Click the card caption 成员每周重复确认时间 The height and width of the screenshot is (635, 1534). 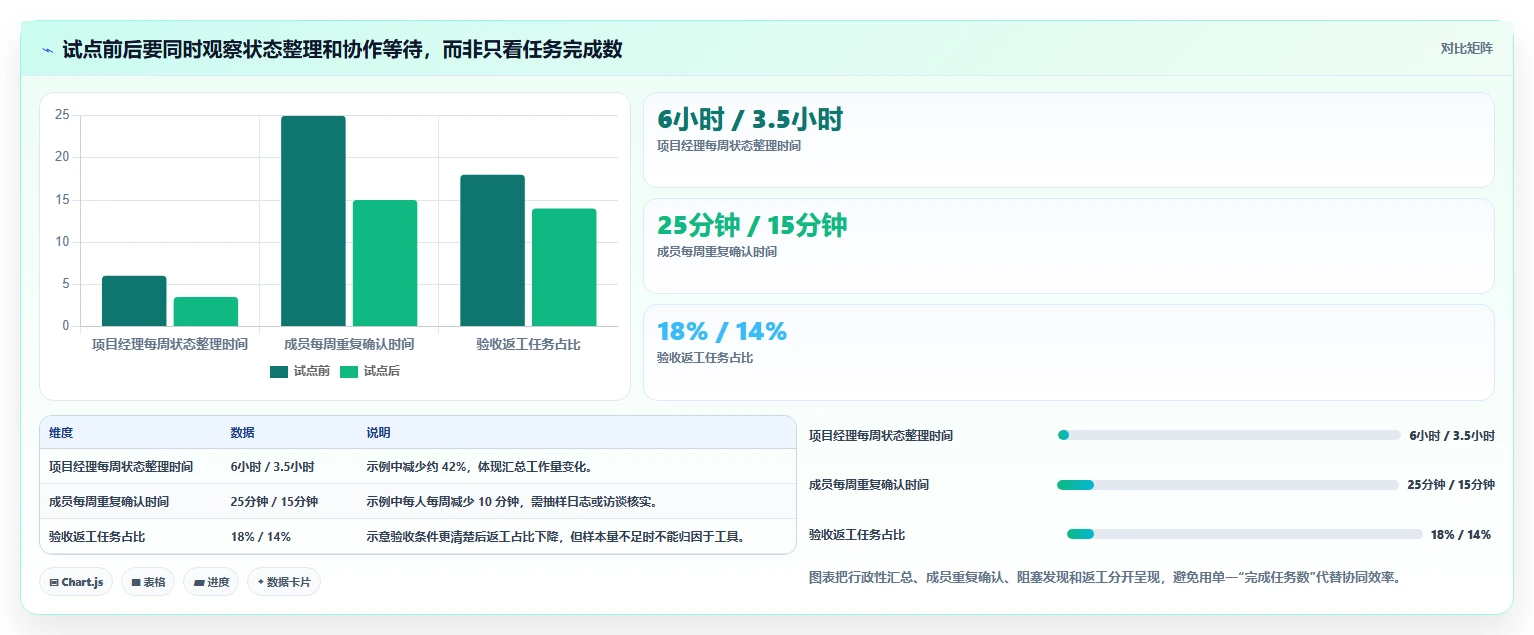coord(717,252)
